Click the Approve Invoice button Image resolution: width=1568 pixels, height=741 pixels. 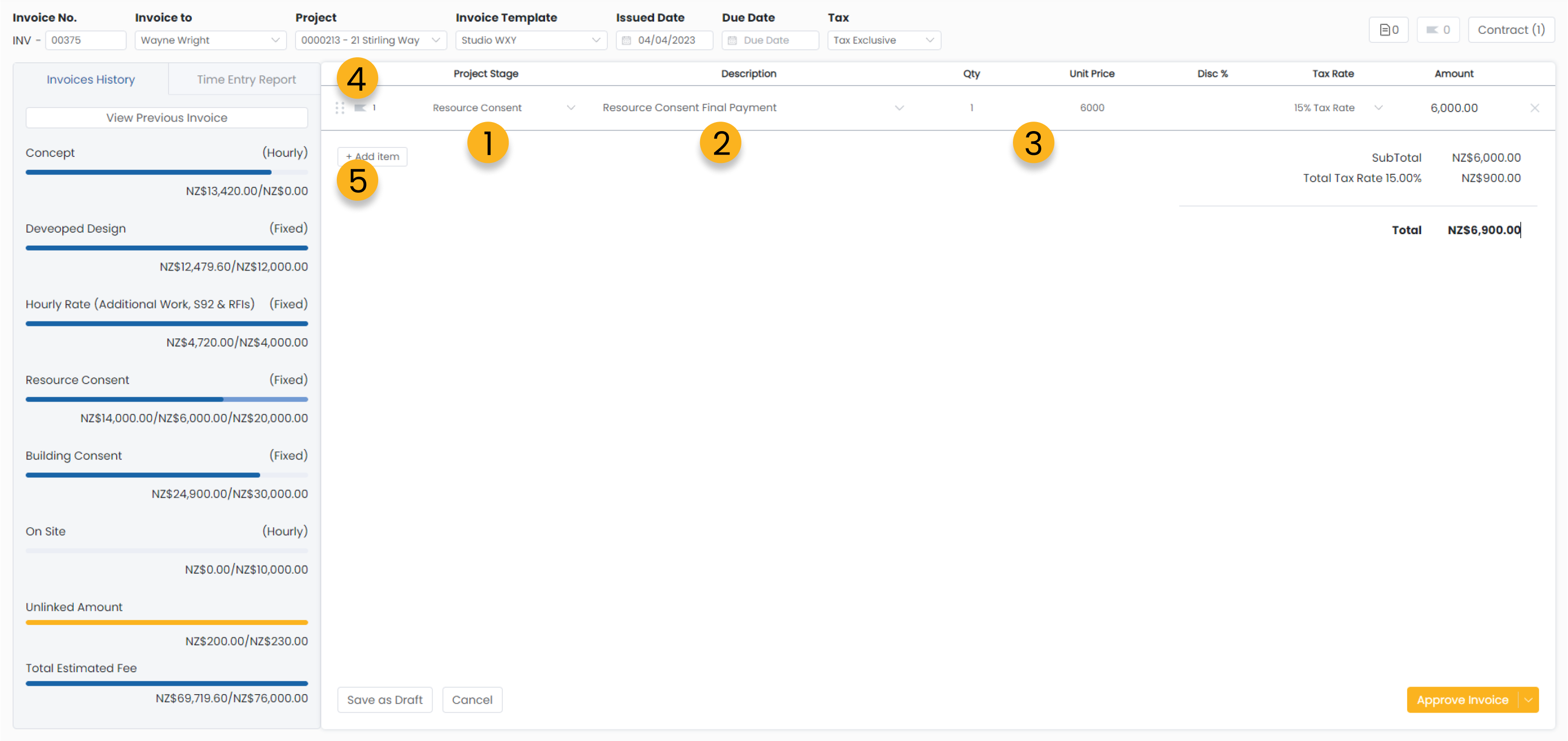tap(1462, 700)
